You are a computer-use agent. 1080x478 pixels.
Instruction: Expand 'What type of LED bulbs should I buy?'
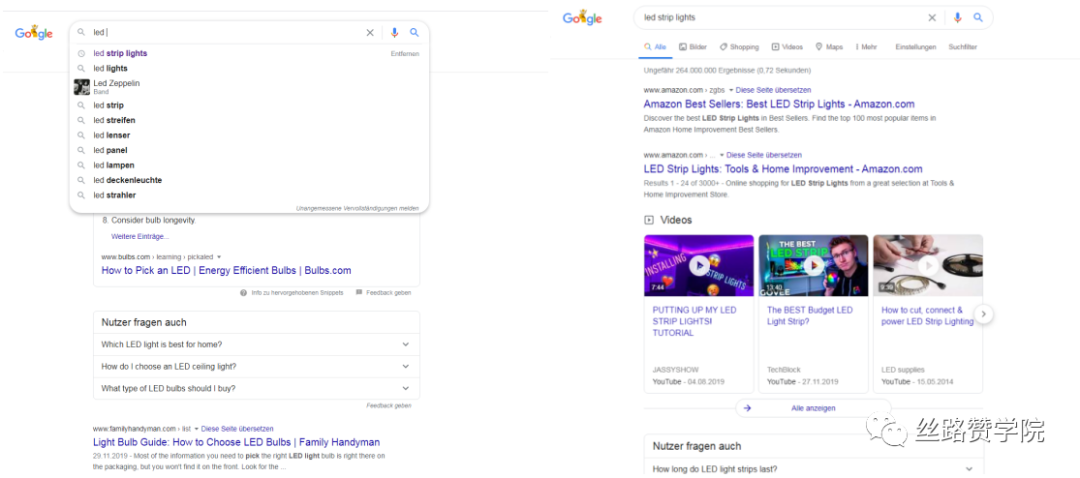(x=256, y=388)
